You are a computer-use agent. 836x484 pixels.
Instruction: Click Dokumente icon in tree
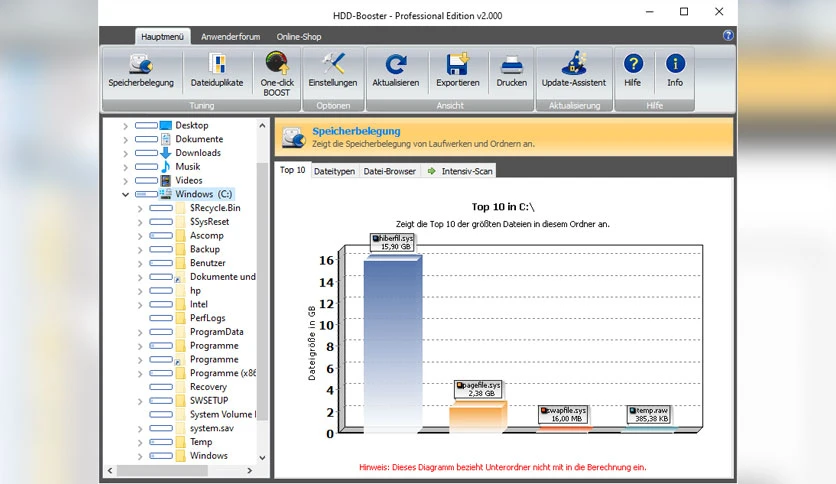[x=166, y=139]
